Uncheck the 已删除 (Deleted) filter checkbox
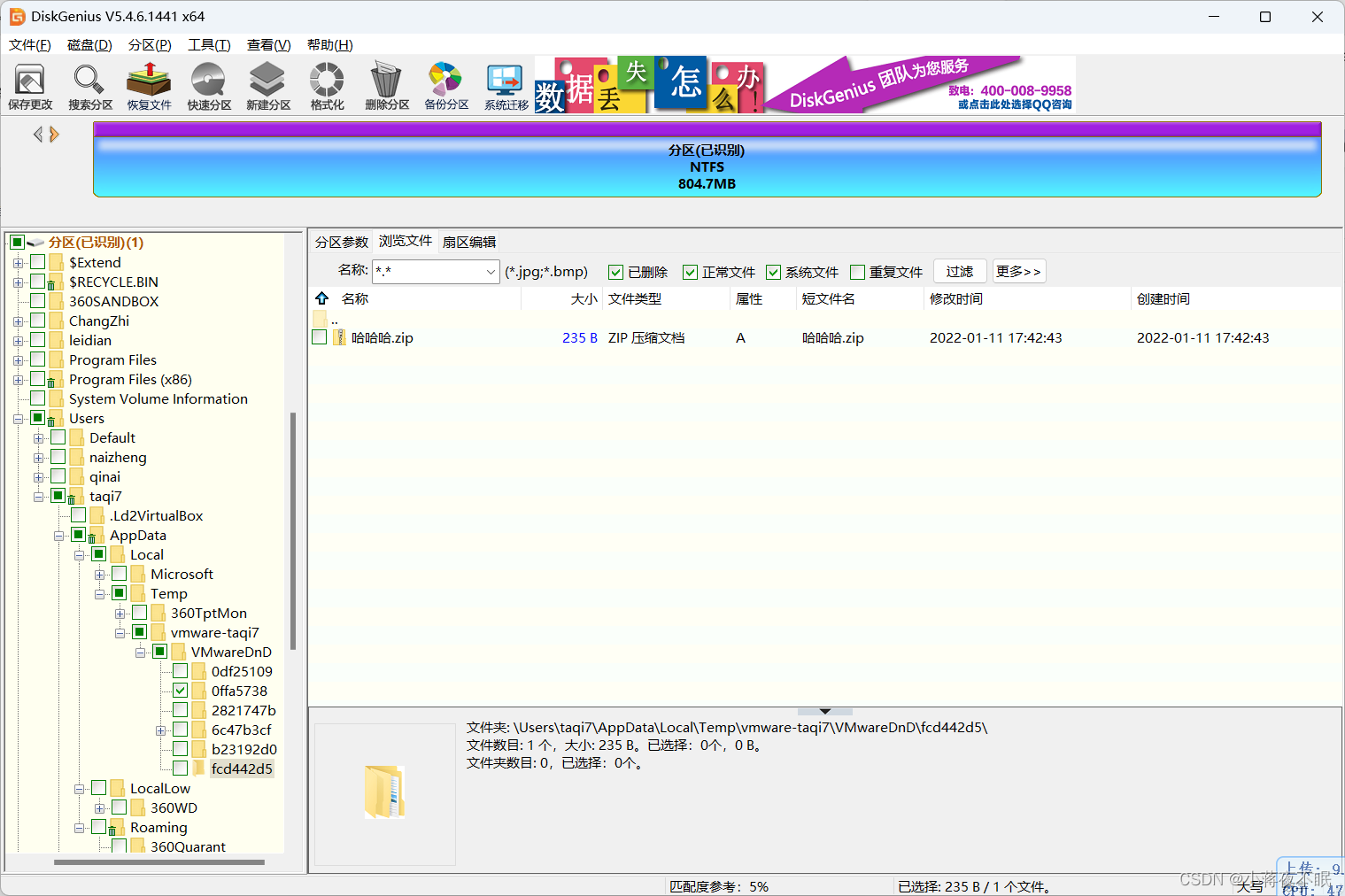1345x896 pixels. point(615,272)
